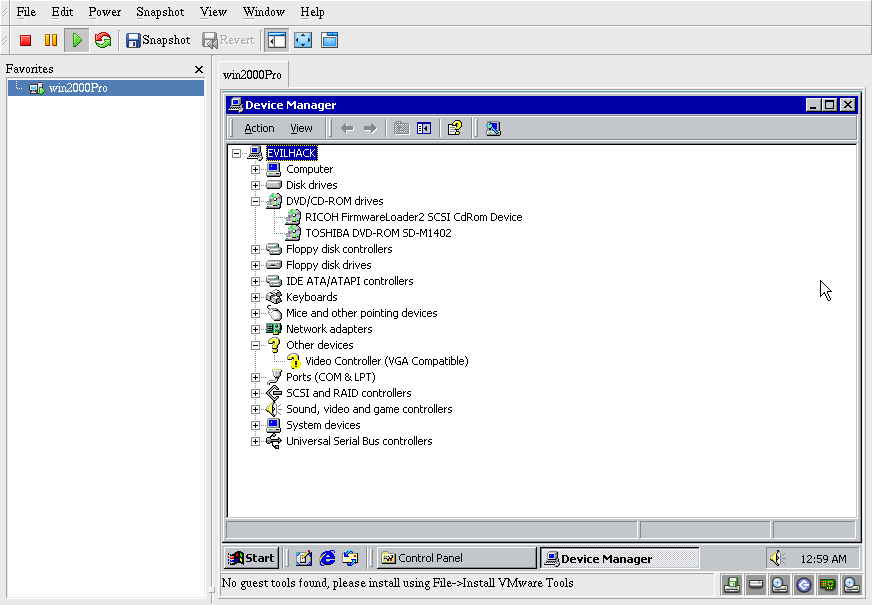Screen dimensions: 872x605
Task: Open Device Manager Action menu
Action: 259,128
